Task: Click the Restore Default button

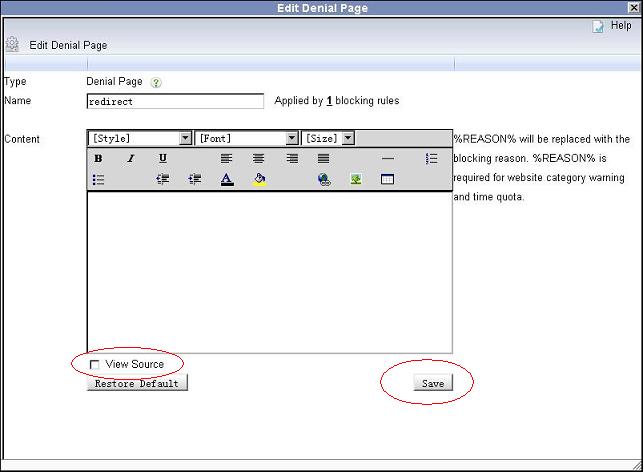Action: 137,383
